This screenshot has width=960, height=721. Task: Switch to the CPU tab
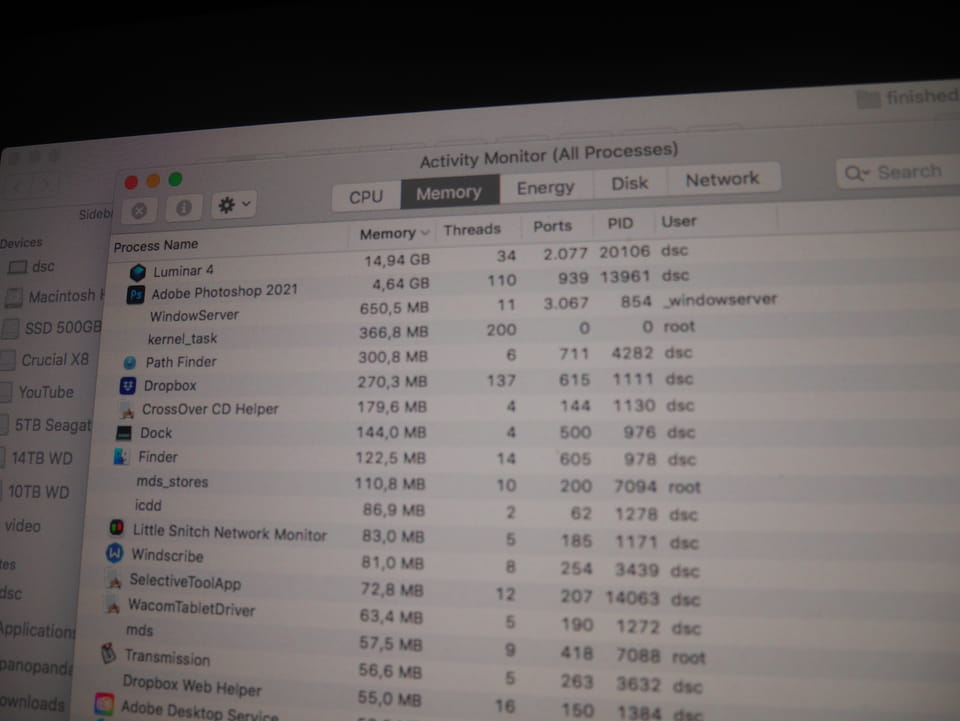[366, 196]
